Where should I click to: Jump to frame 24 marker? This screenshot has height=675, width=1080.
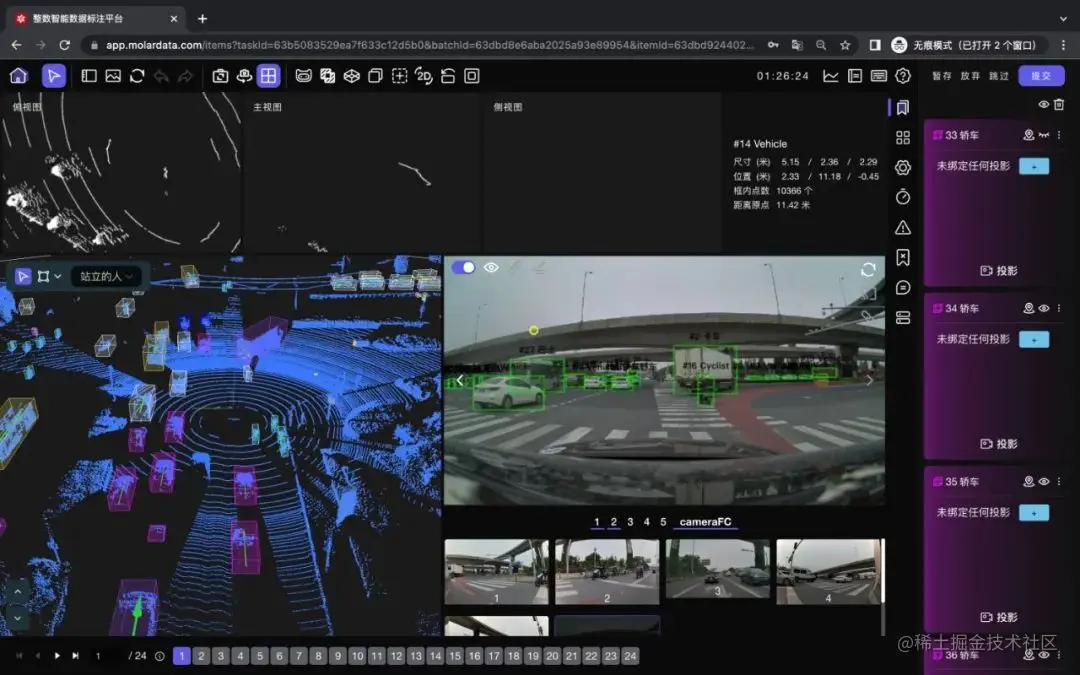630,656
